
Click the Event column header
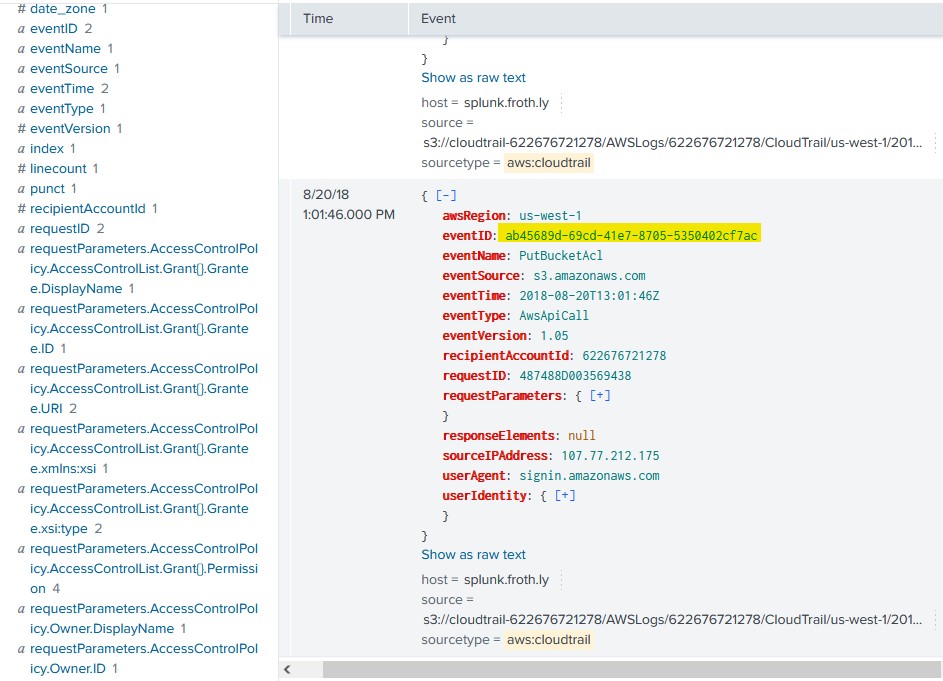click(438, 18)
